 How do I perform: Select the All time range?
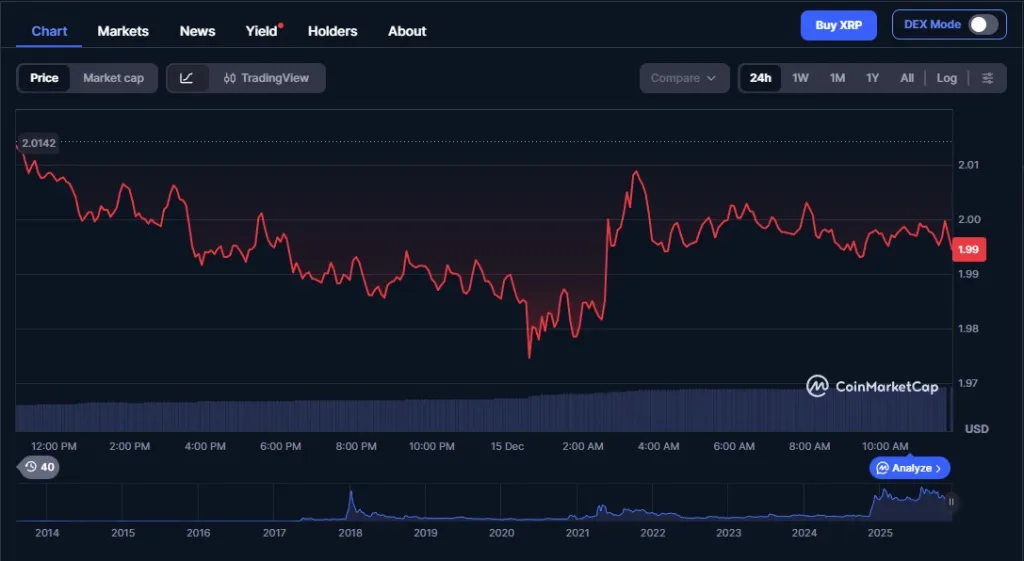click(x=906, y=78)
